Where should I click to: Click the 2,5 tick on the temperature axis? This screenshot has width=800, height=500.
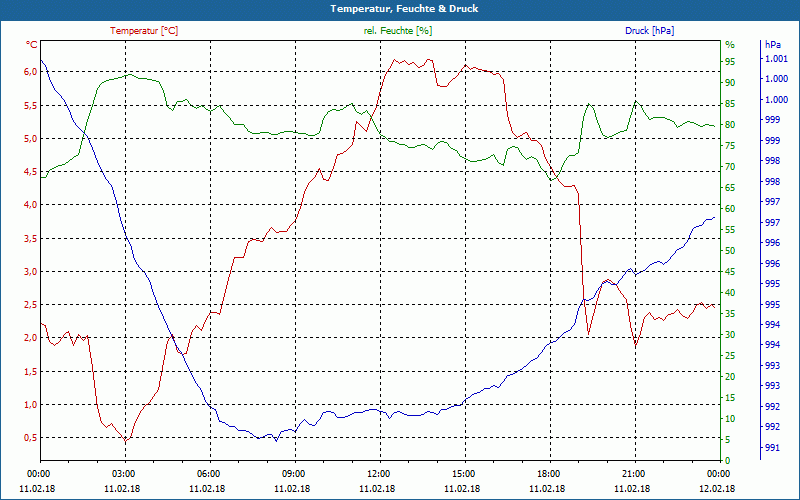click(x=31, y=305)
